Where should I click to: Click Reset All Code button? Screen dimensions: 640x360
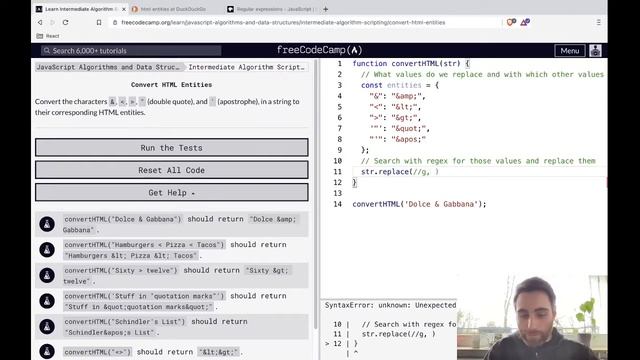tap(171, 170)
